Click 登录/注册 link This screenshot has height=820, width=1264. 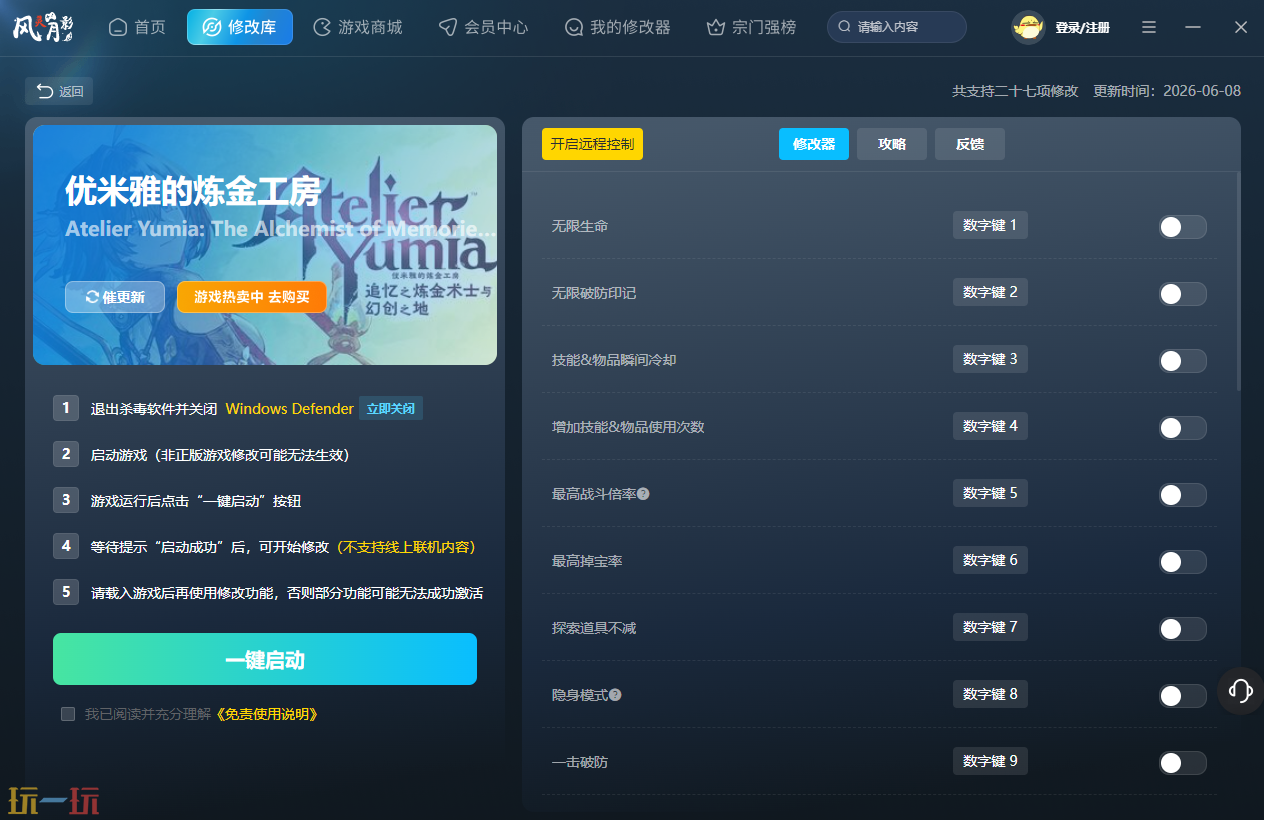click(1082, 28)
